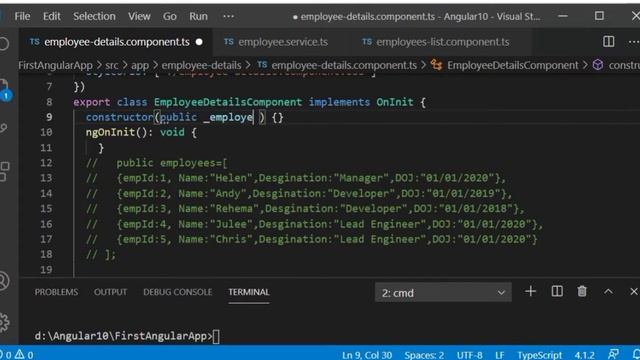Open the File menu
This screenshot has width=640, height=360.
22,16
